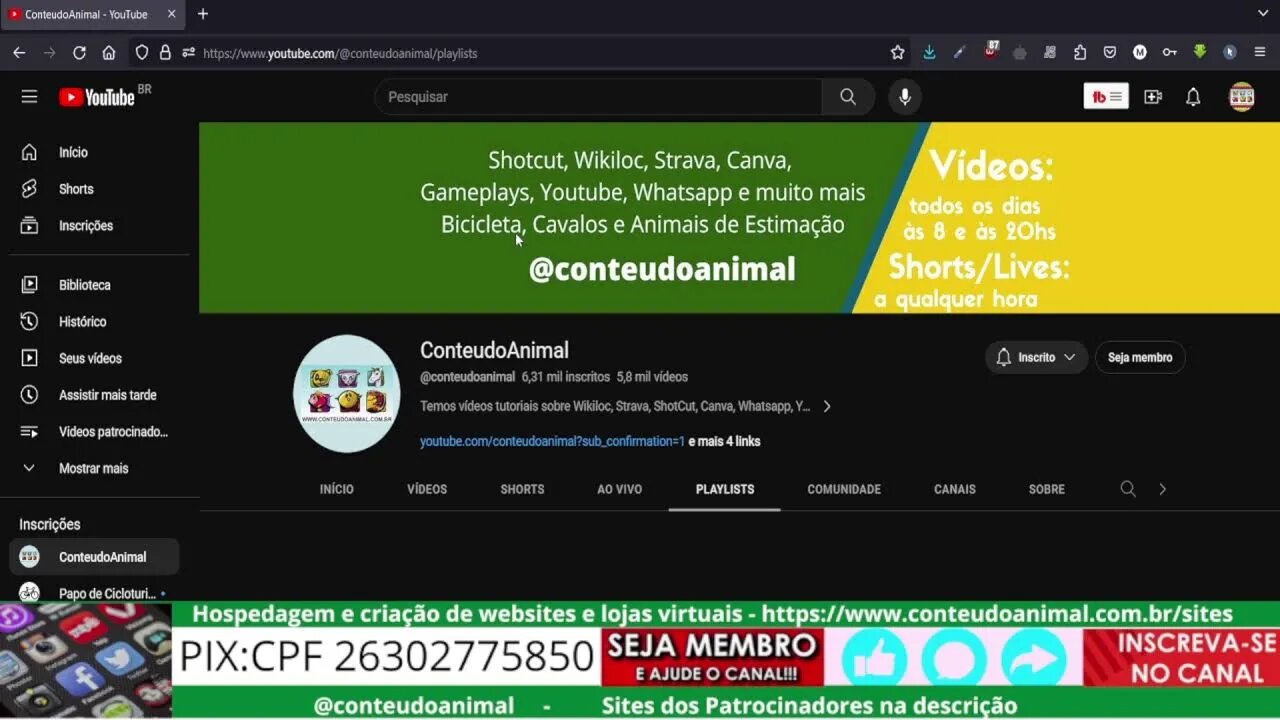Open a new browser tab
This screenshot has height=720, width=1280.
click(x=203, y=14)
